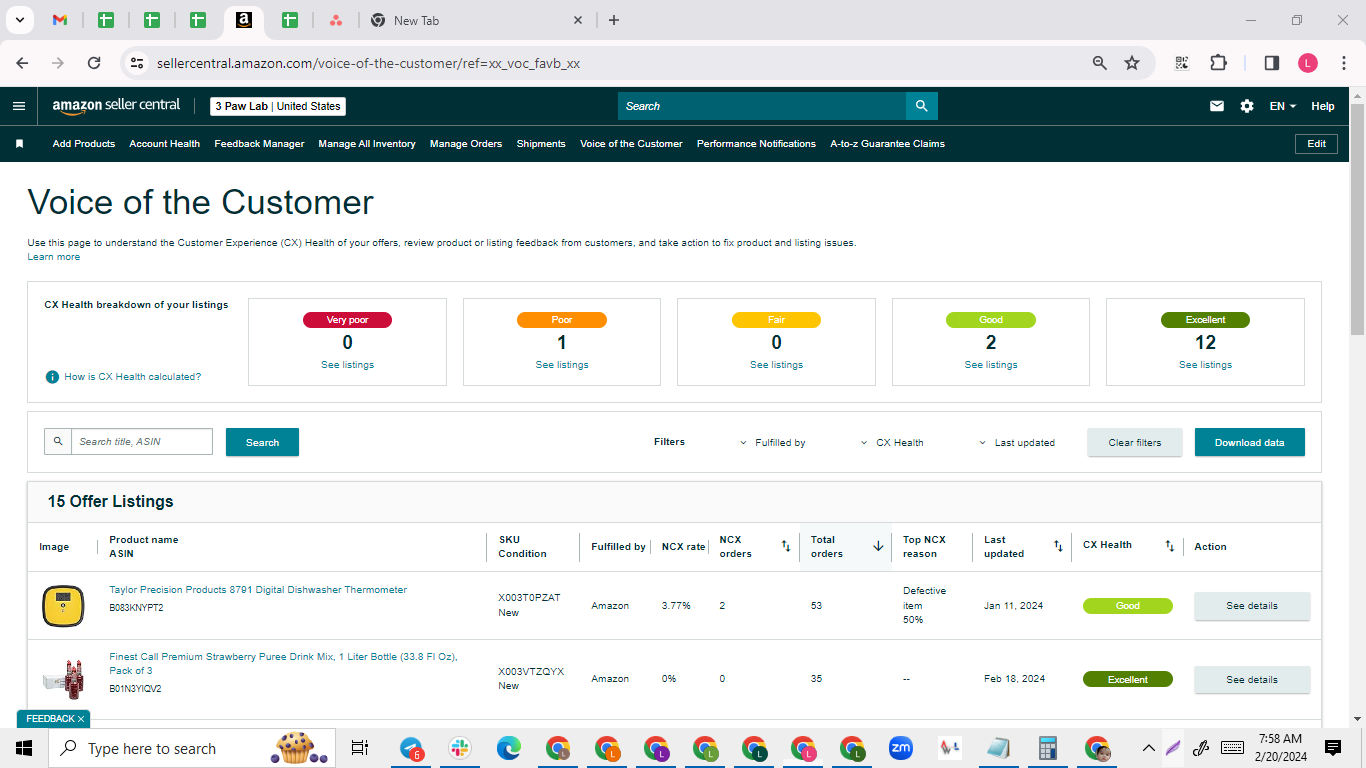
Task: Sort by NCX orders column arrows
Action: click(x=786, y=546)
